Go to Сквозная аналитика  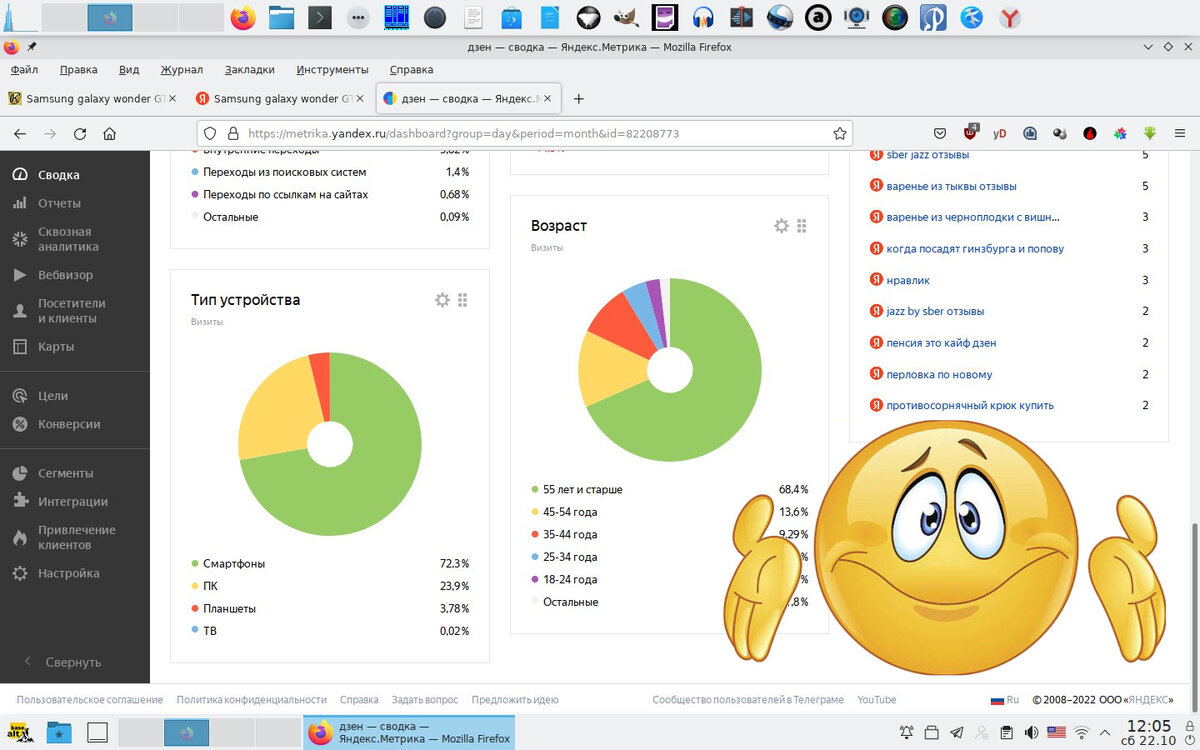point(68,239)
